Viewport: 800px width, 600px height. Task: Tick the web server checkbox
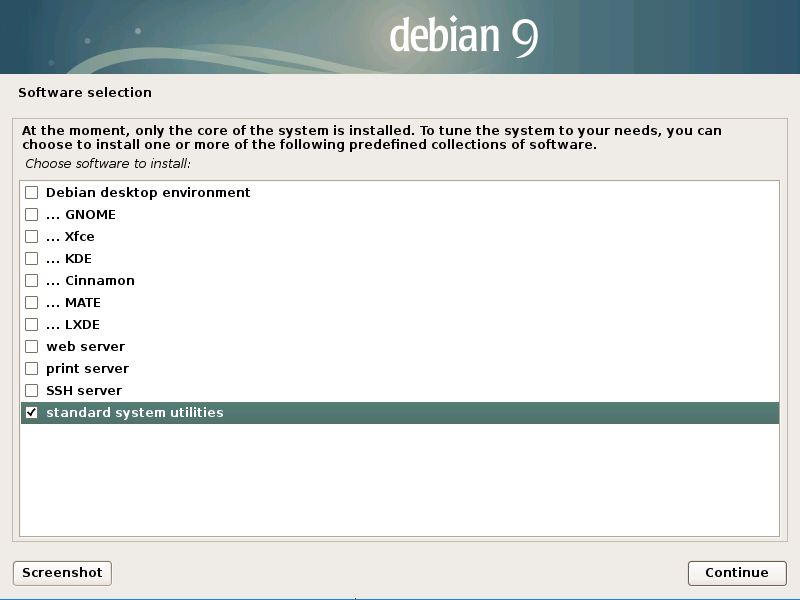tap(32, 346)
